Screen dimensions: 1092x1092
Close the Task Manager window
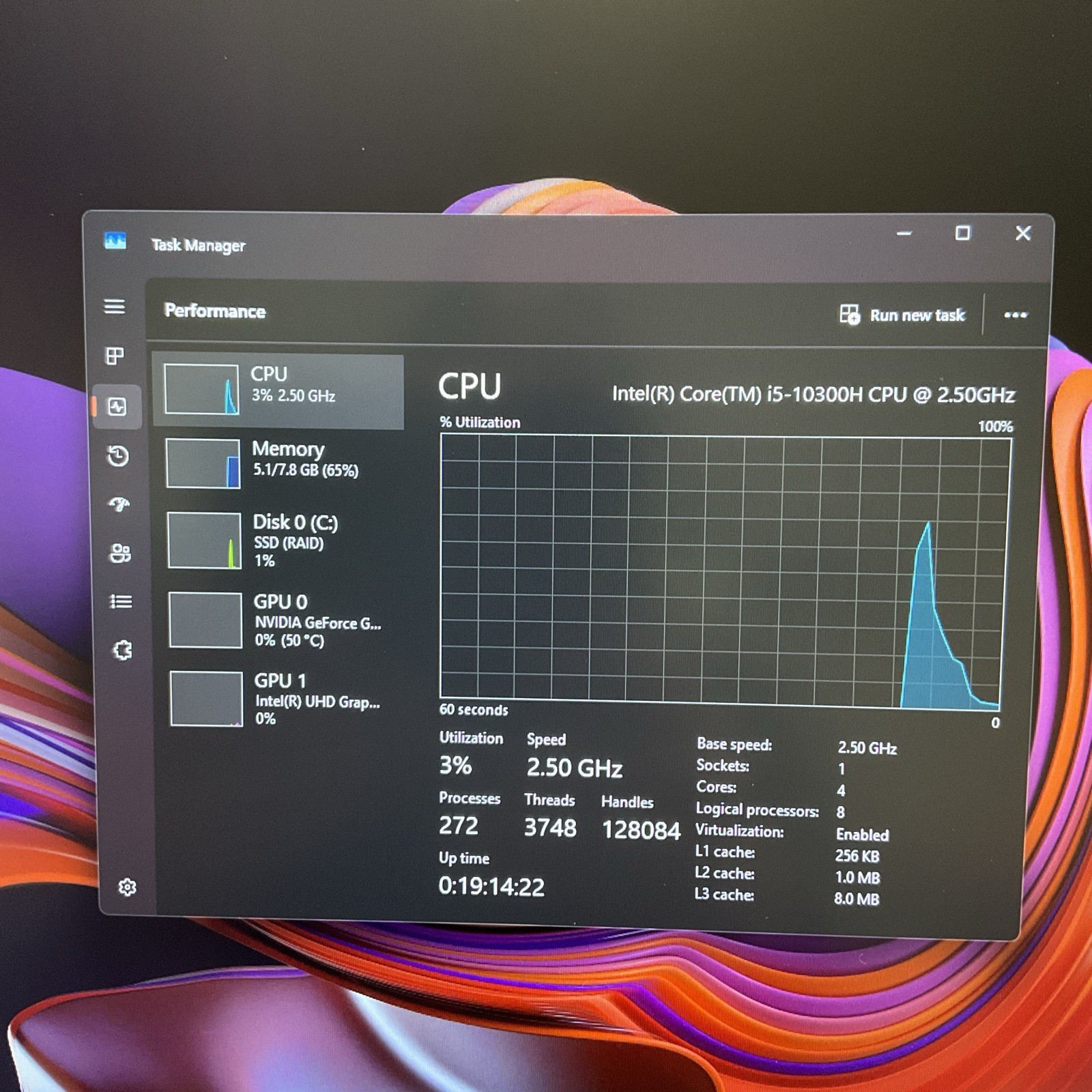point(1023,233)
